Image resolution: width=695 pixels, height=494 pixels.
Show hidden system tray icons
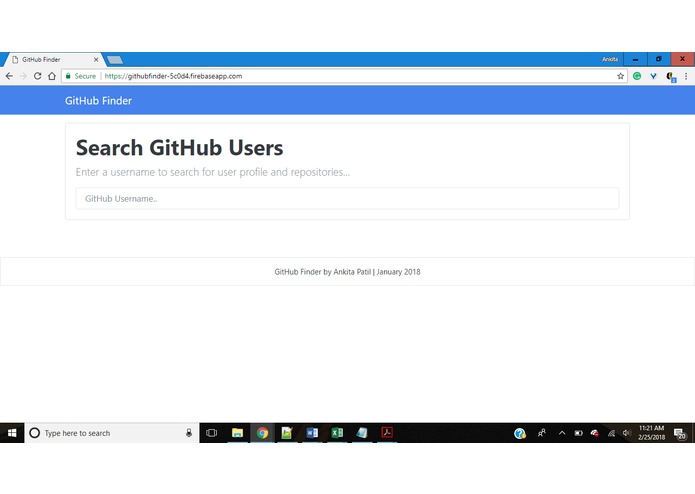pyautogui.click(x=562, y=433)
